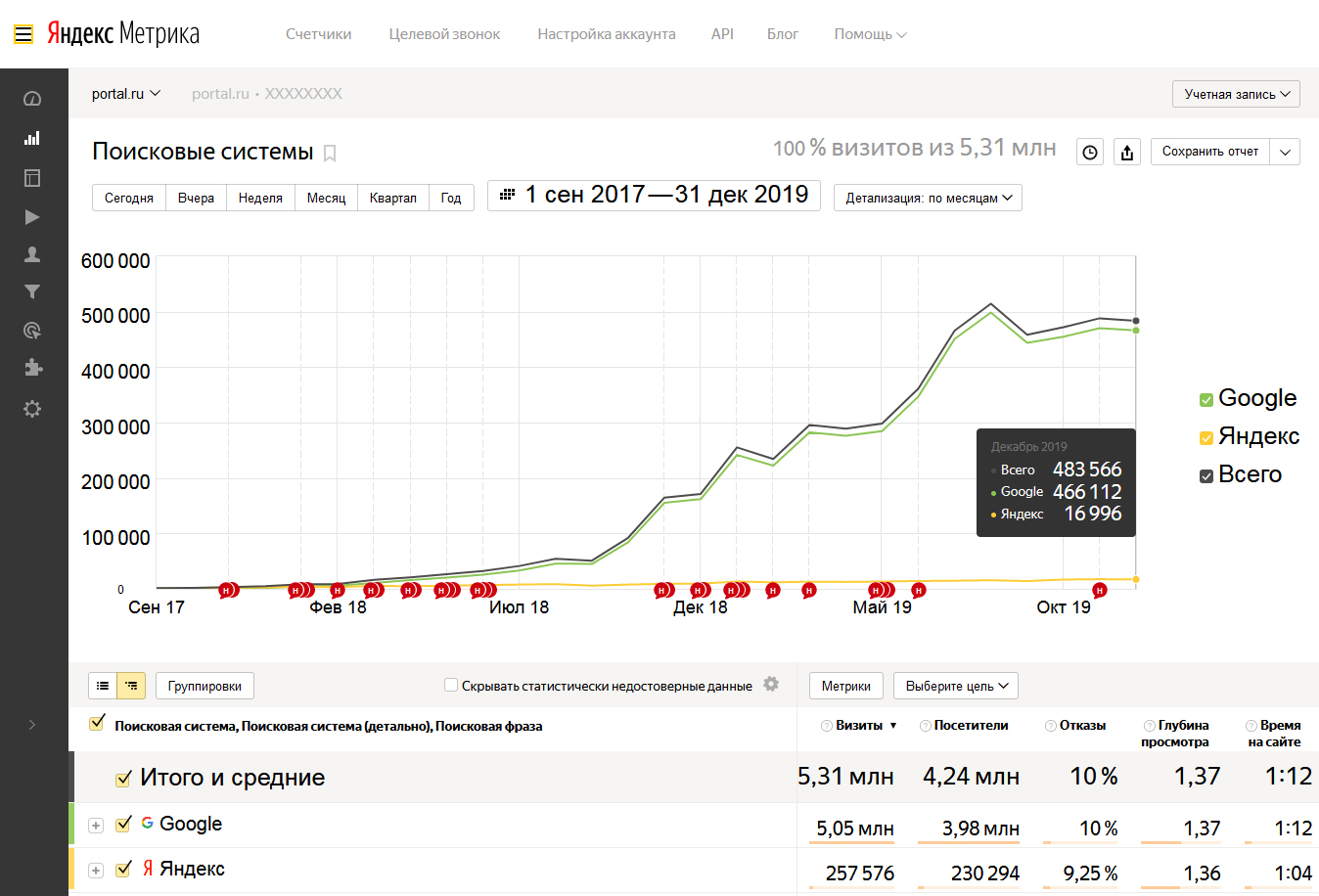Open the Webvisor play icon in the sidebar
Viewport: 1319px width, 896px height.
tap(32, 217)
